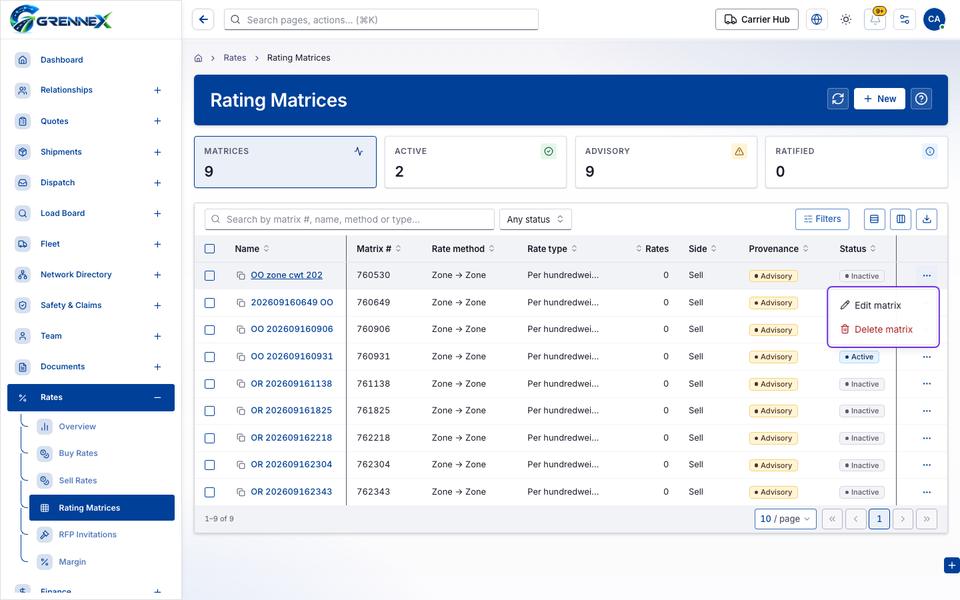
Task: Tick the select-all checkbox in table header
Action: [209, 249]
